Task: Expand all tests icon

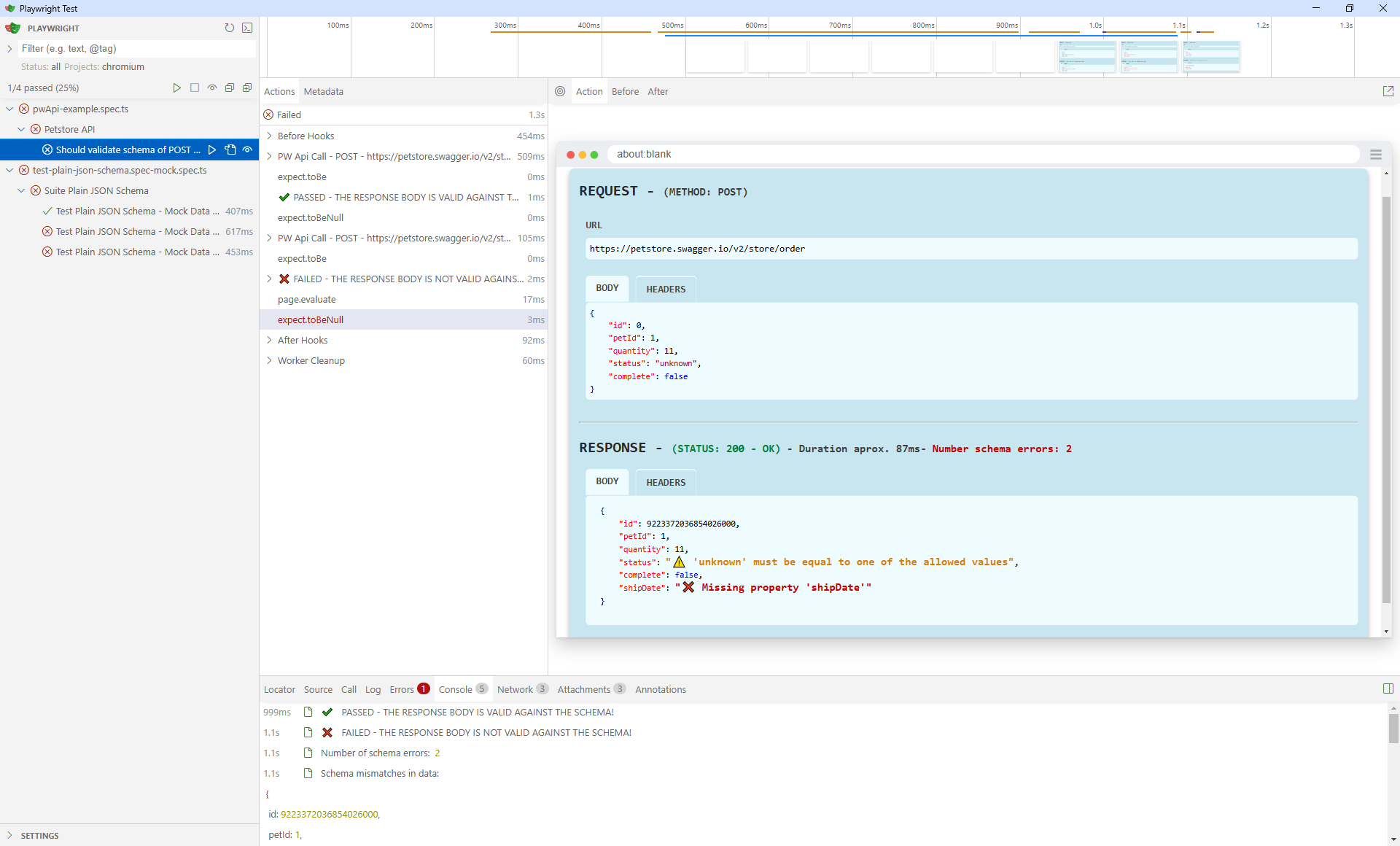Action: pyautogui.click(x=247, y=88)
